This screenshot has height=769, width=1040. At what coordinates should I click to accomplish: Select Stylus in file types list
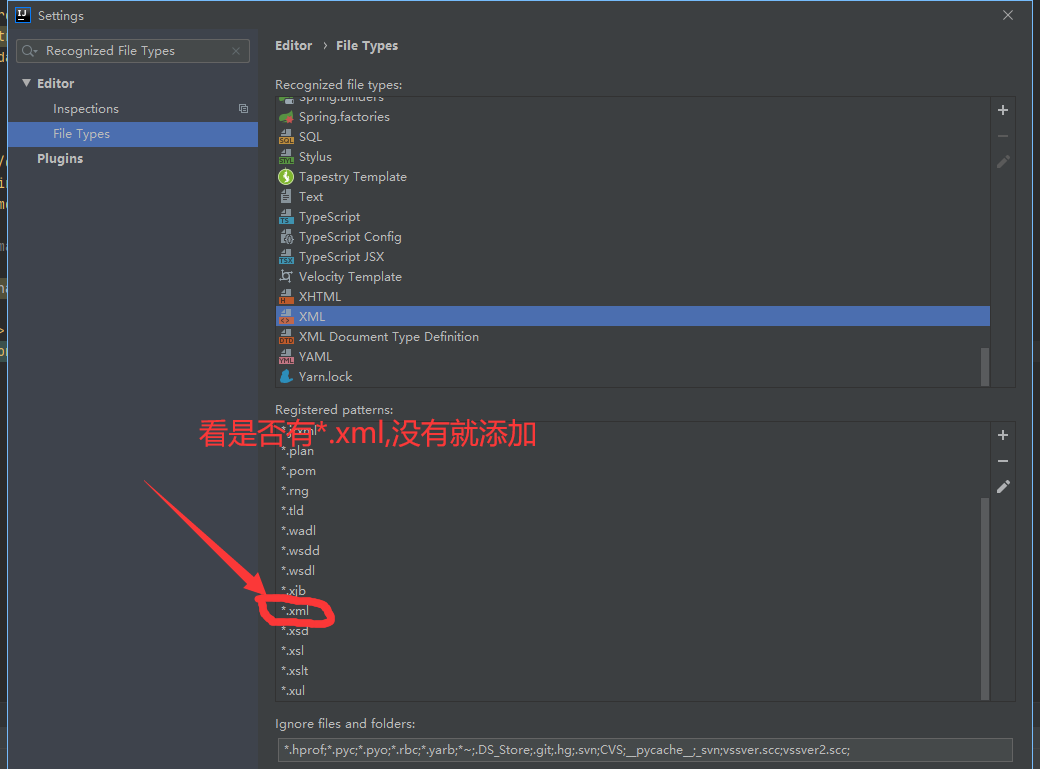(x=633, y=157)
